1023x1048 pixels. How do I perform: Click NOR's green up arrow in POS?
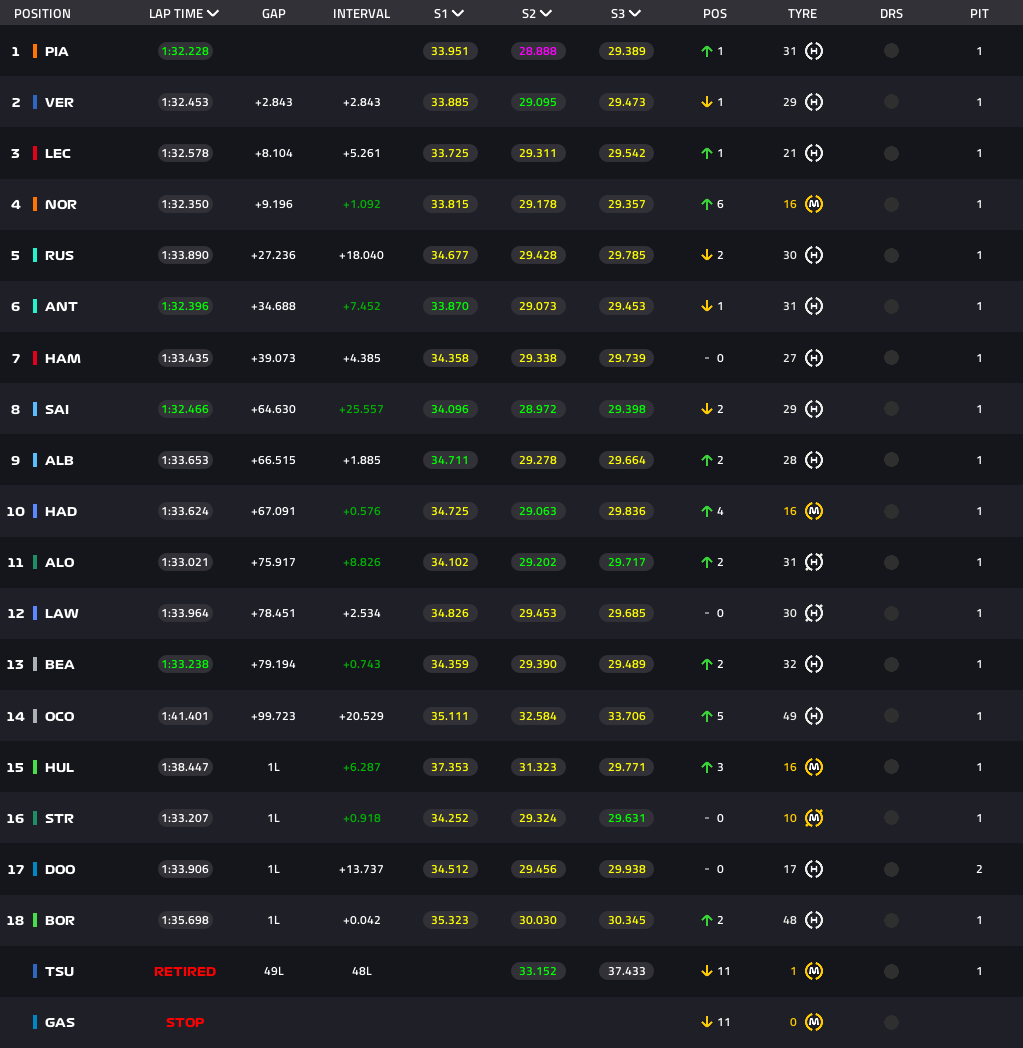click(x=706, y=204)
